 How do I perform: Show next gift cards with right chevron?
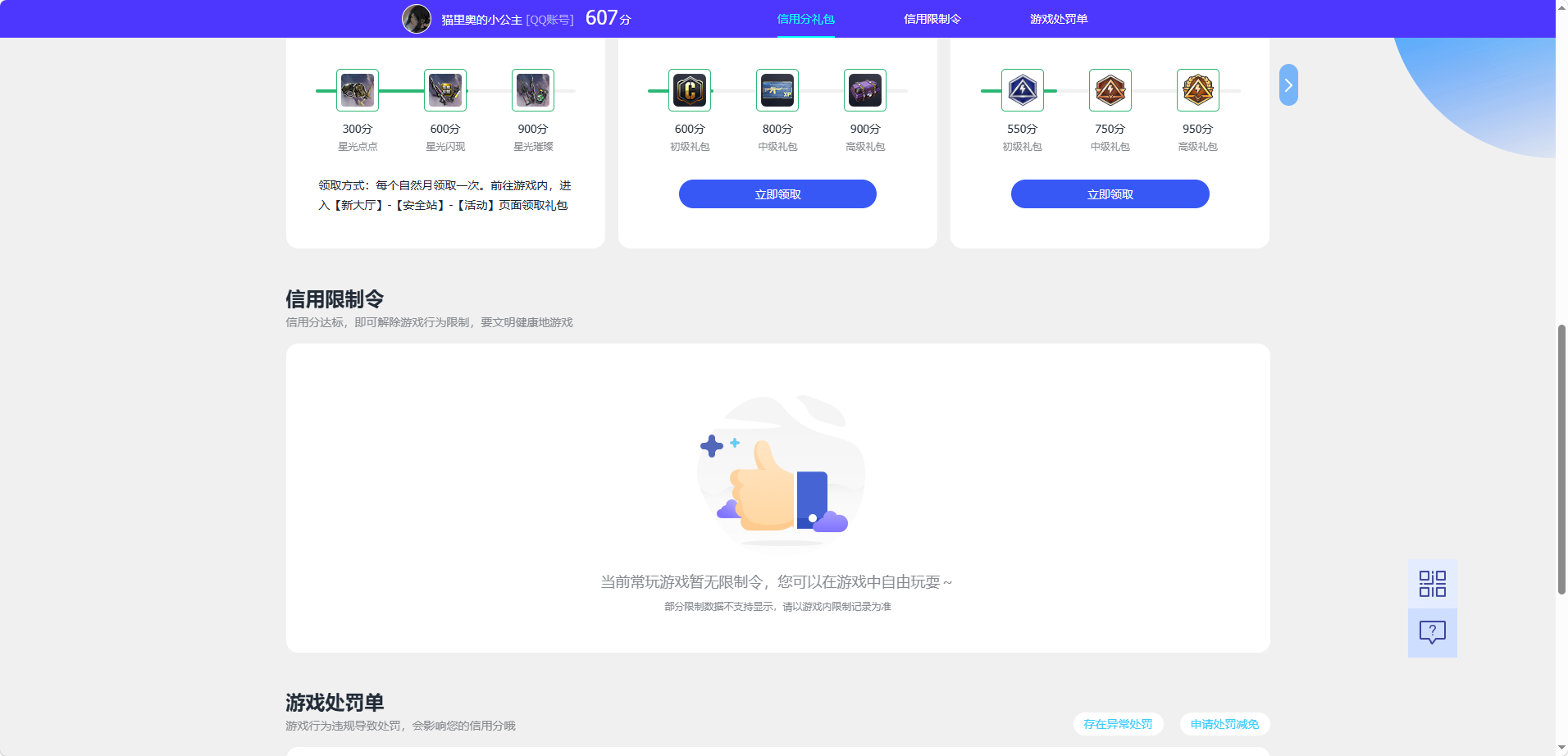point(1288,85)
